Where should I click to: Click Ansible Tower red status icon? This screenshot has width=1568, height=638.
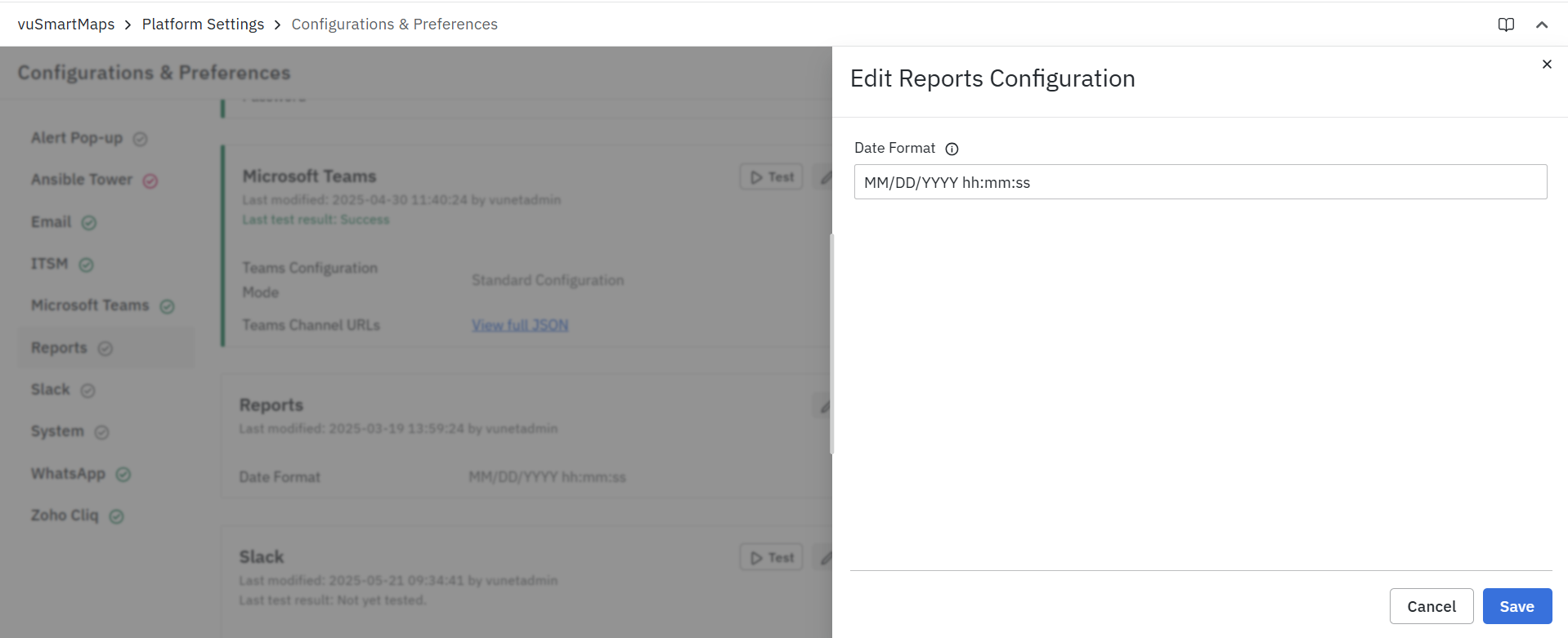[x=150, y=181]
